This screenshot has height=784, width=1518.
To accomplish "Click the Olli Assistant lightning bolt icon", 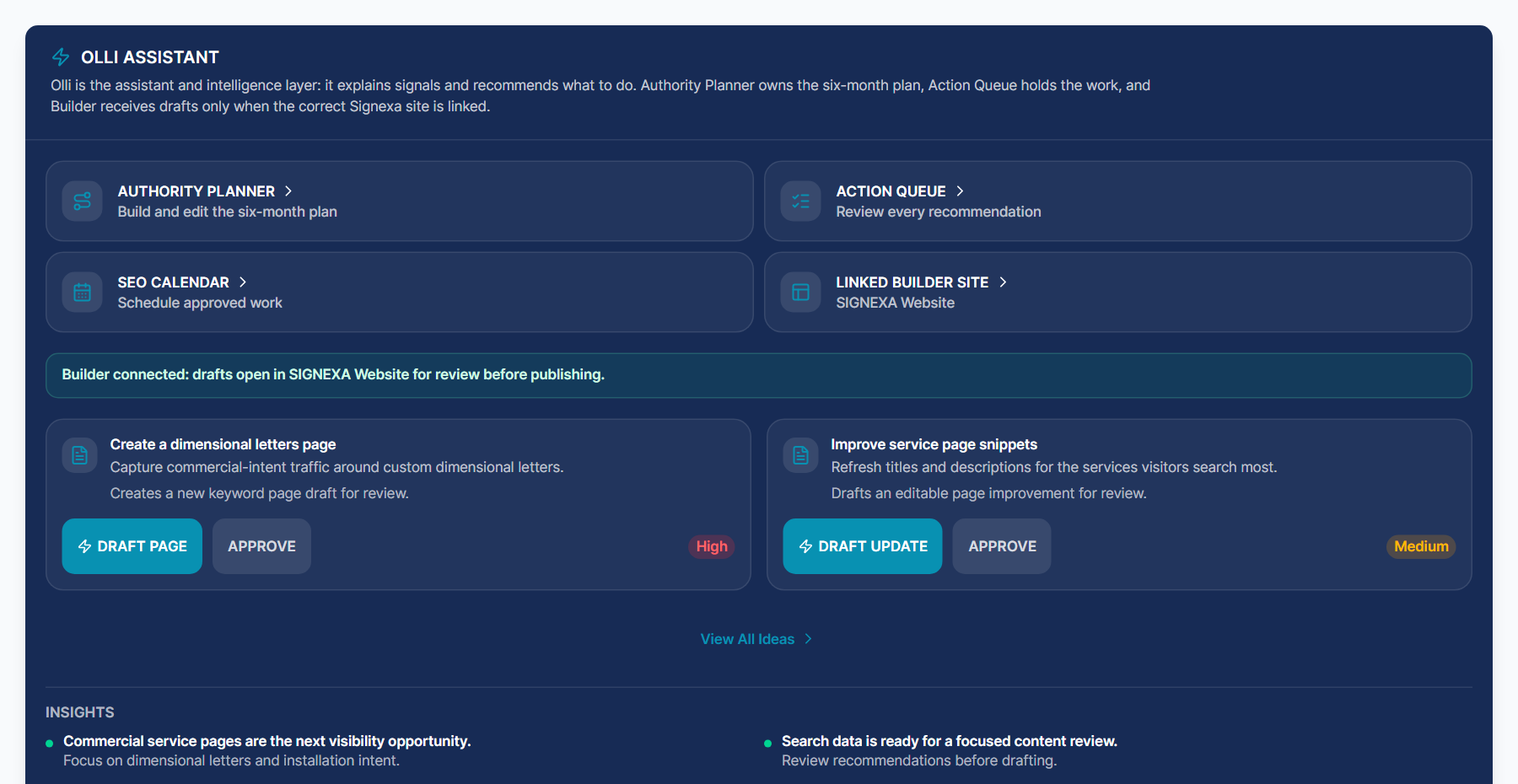I will click(x=61, y=57).
